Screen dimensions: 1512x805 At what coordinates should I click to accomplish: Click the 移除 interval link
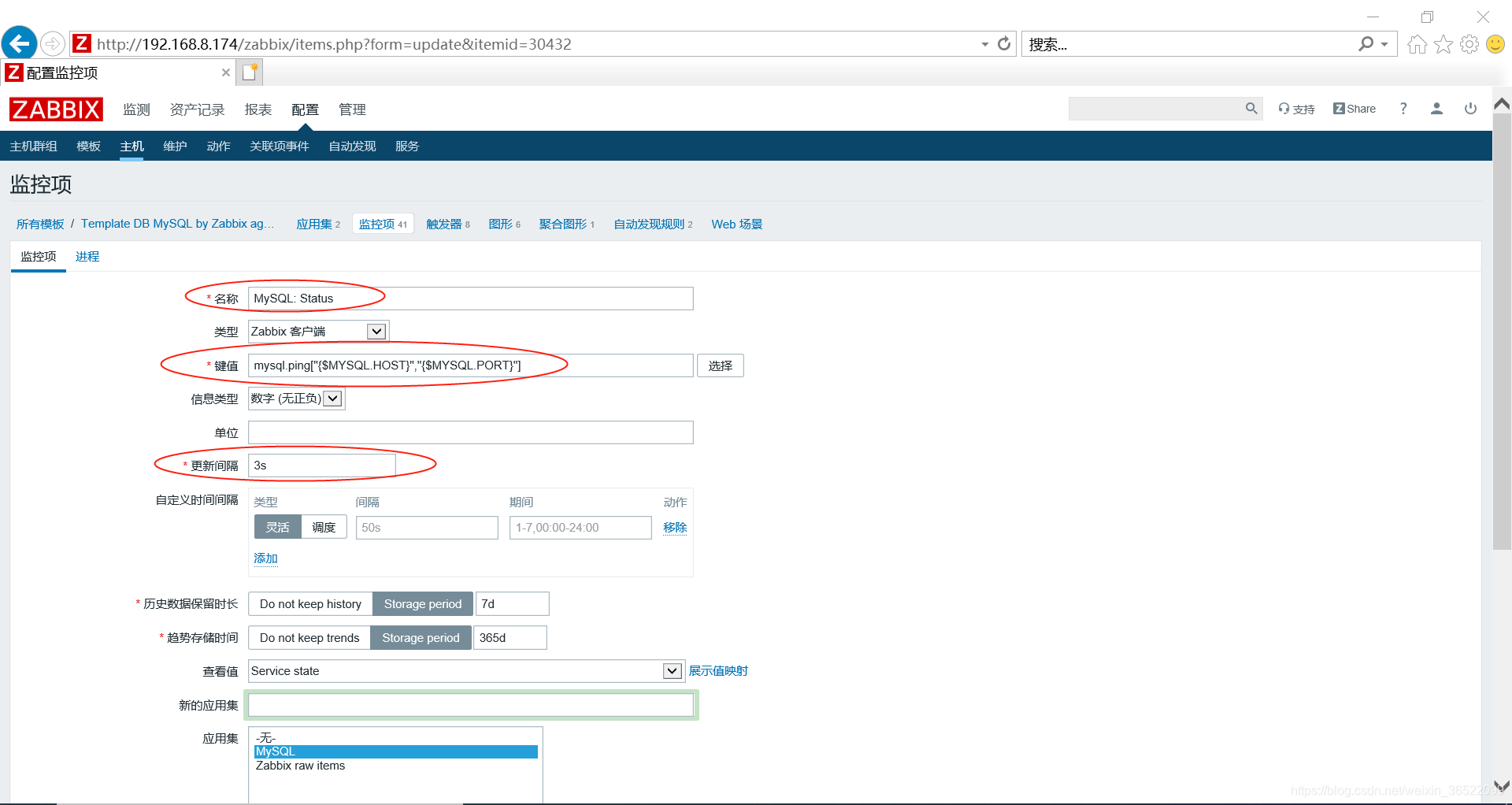(675, 528)
